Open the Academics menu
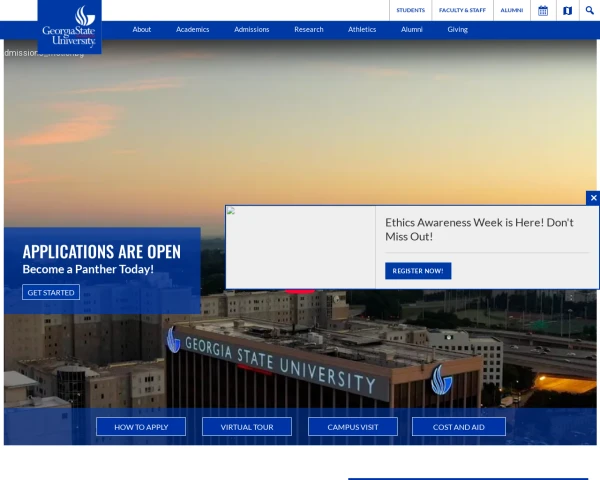Viewport: 600px width, 480px height. [x=193, y=30]
